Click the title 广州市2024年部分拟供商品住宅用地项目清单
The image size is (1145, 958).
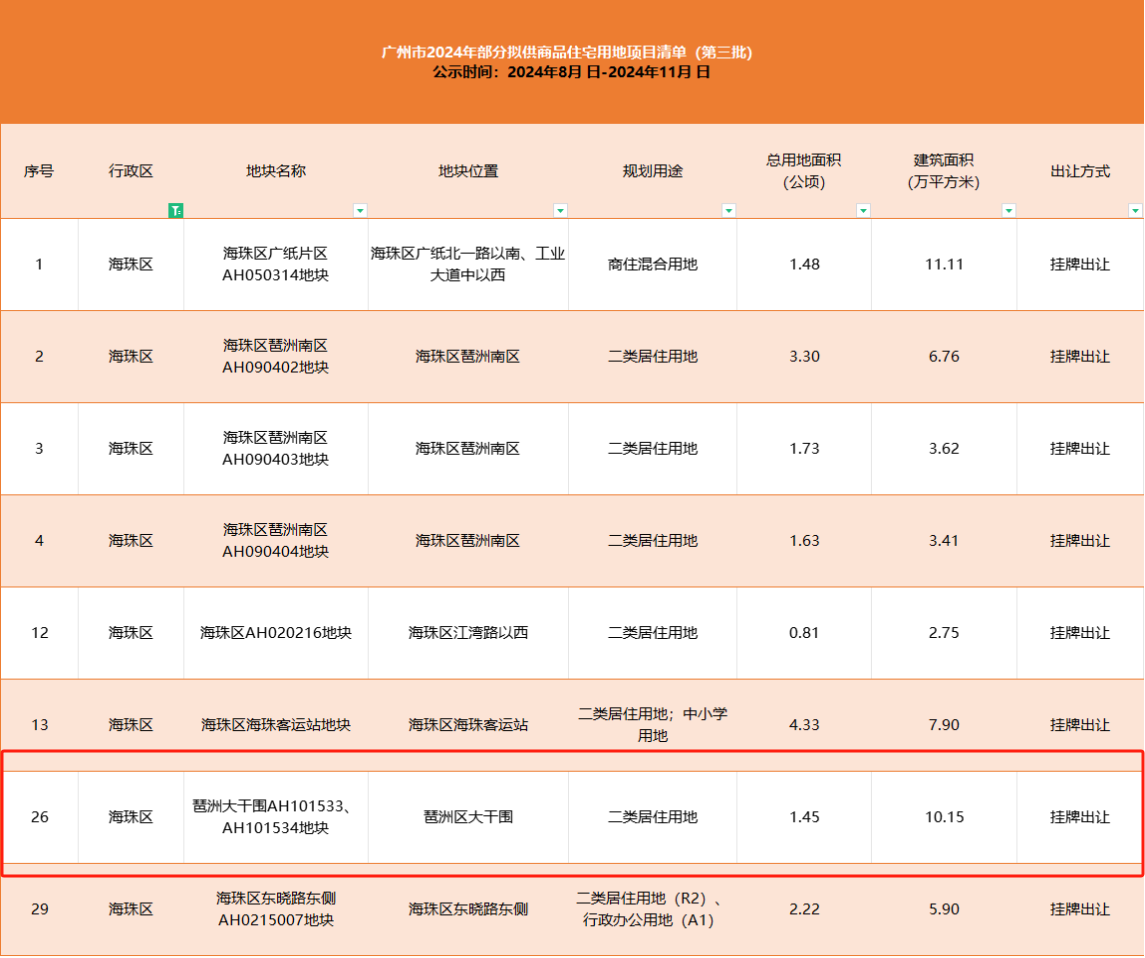pyautogui.click(x=567, y=53)
